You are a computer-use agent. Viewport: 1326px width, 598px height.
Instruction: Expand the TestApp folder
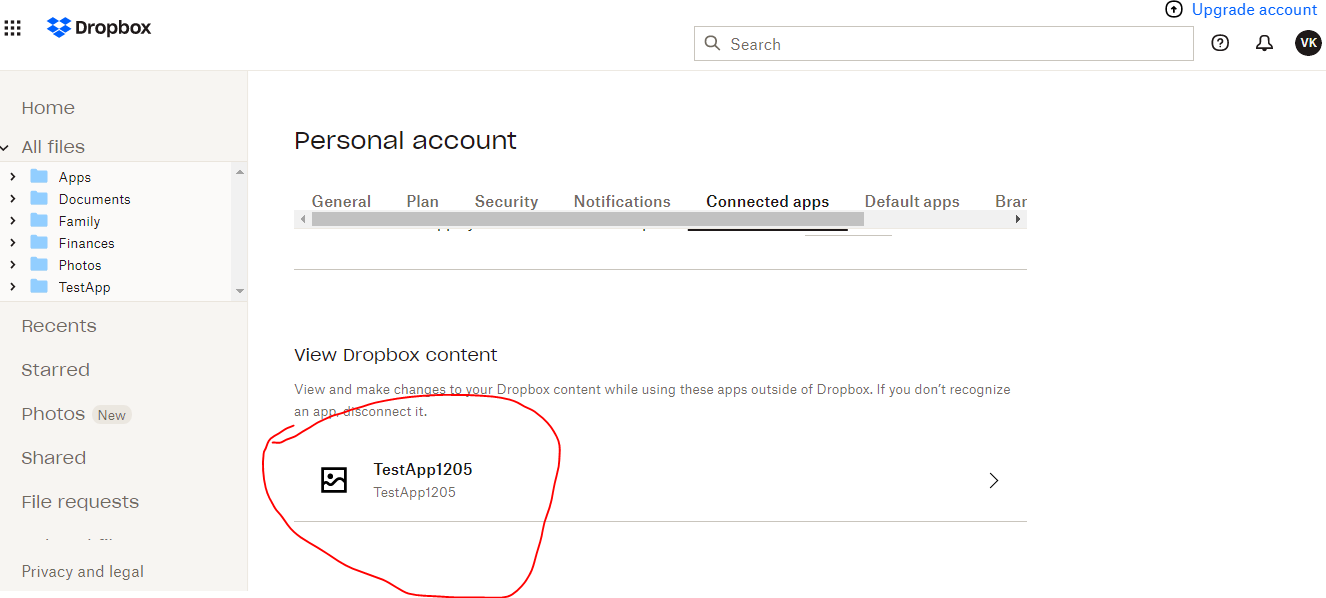[12, 287]
